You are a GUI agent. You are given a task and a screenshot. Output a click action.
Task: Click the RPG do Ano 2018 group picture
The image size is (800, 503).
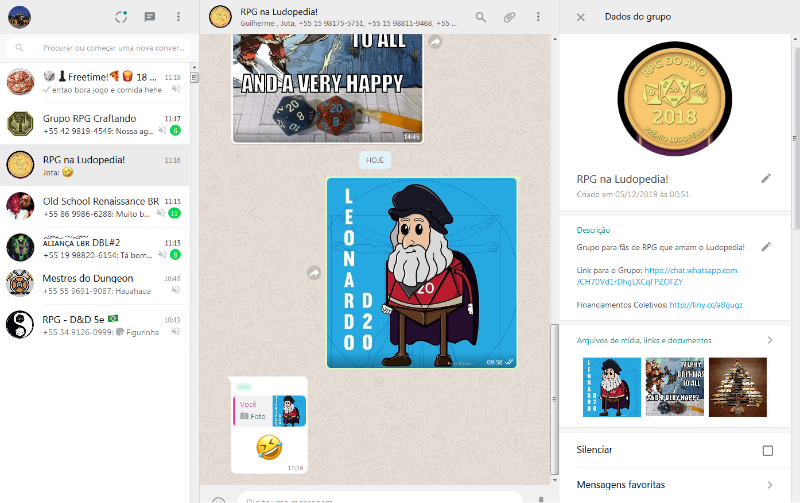(674, 98)
